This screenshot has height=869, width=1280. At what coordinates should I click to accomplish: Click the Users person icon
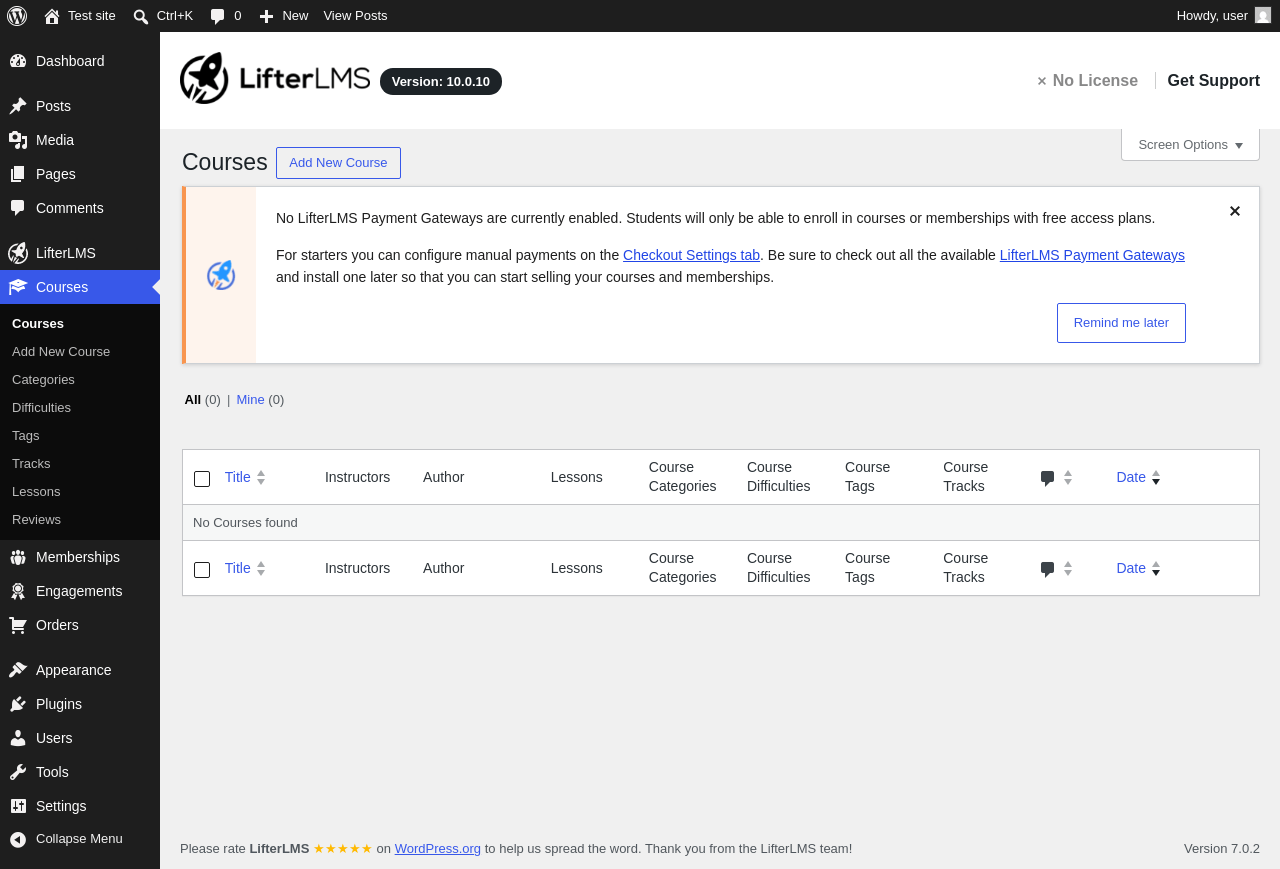point(18,738)
